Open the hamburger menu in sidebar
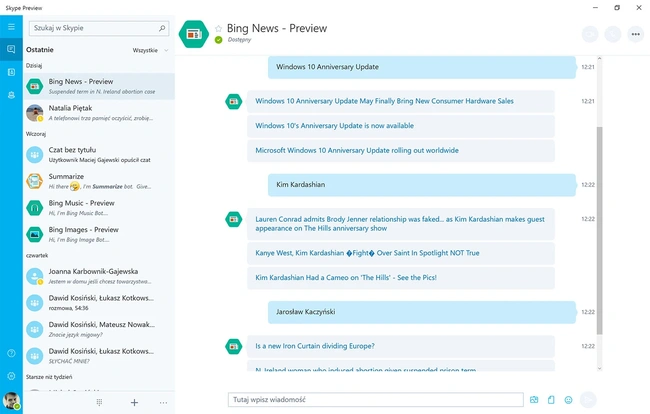Image resolution: width=650 pixels, height=414 pixels. click(11, 27)
